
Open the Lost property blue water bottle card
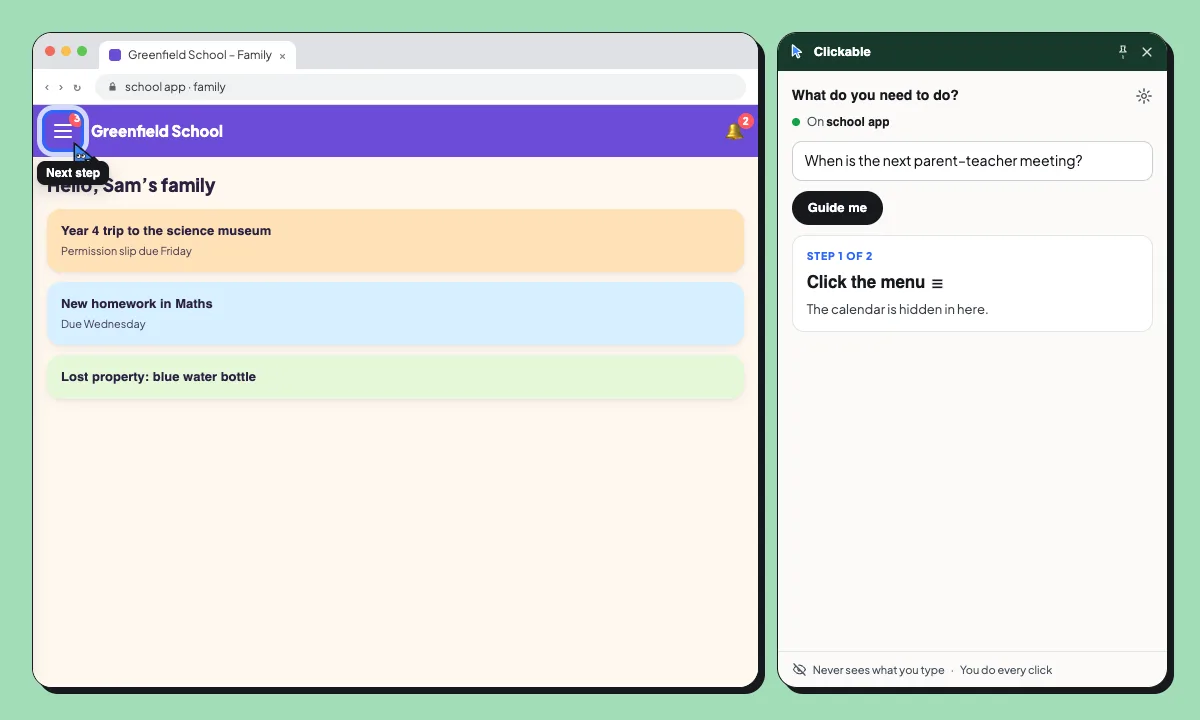(396, 377)
